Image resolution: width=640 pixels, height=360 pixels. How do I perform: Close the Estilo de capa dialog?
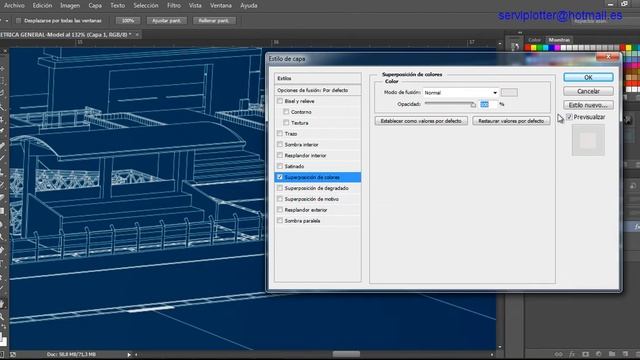pos(608,57)
